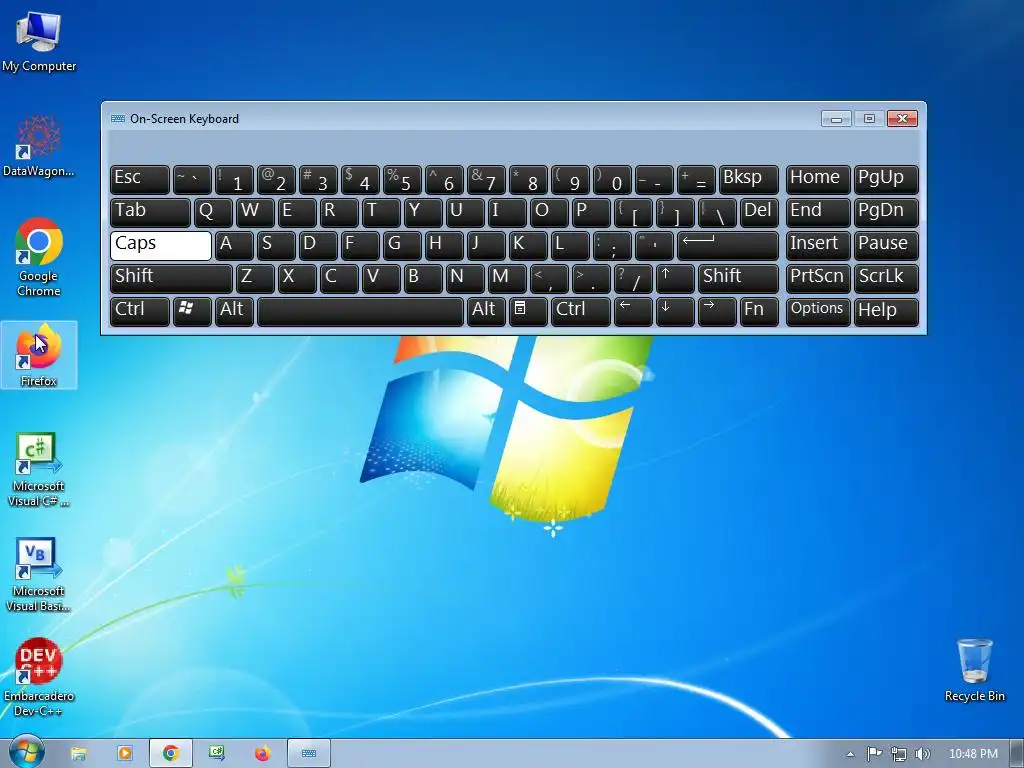The image size is (1024, 768).
Task: Click the Bksp key
Action: click(748, 180)
